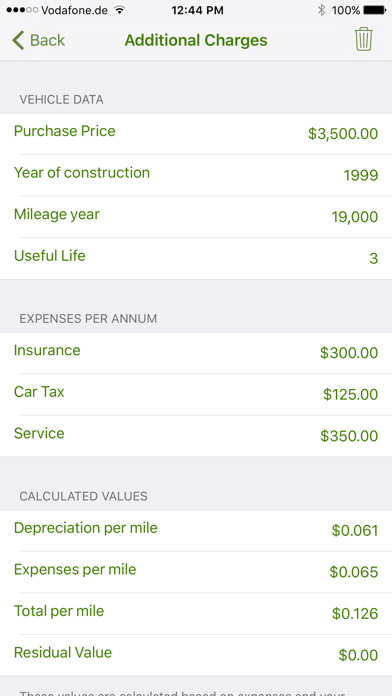This screenshot has height=696, width=392.
Task: Tap the trash can delete icon
Action: pyautogui.click(x=364, y=40)
